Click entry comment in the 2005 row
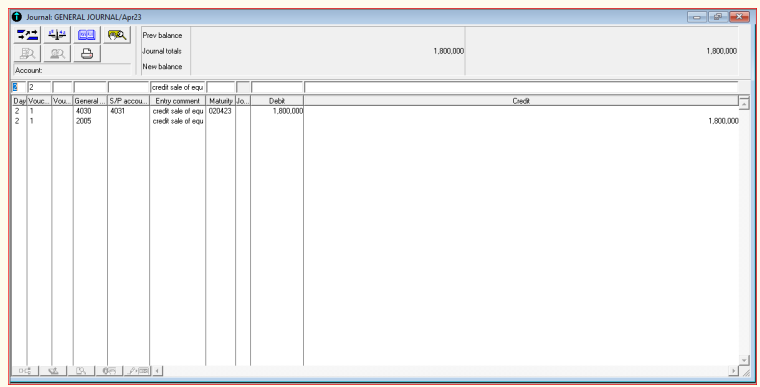760x387 pixels. [x=178, y=121]
